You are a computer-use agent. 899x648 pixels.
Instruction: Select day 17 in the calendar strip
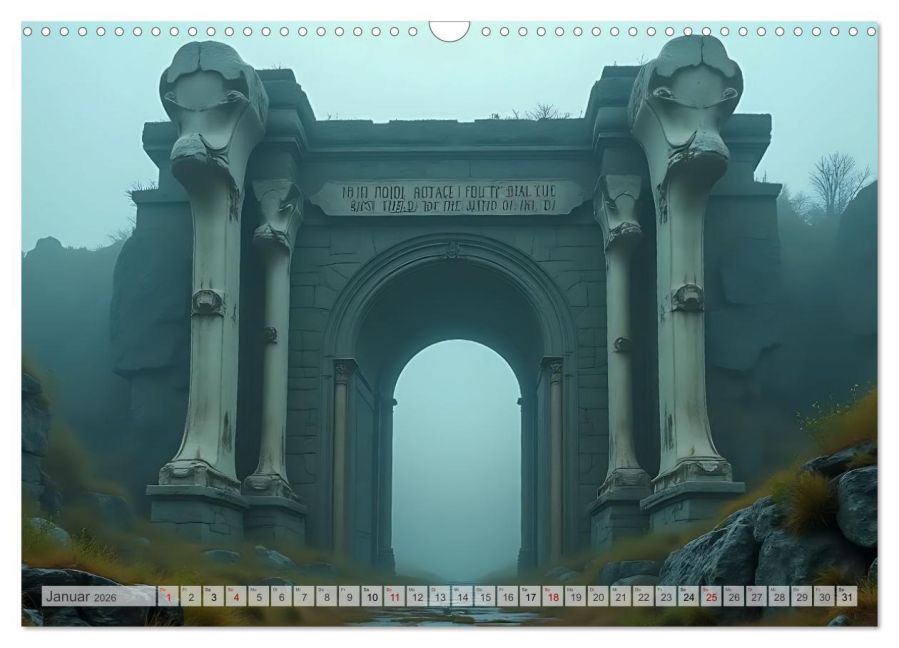click(x=531, y=596)
